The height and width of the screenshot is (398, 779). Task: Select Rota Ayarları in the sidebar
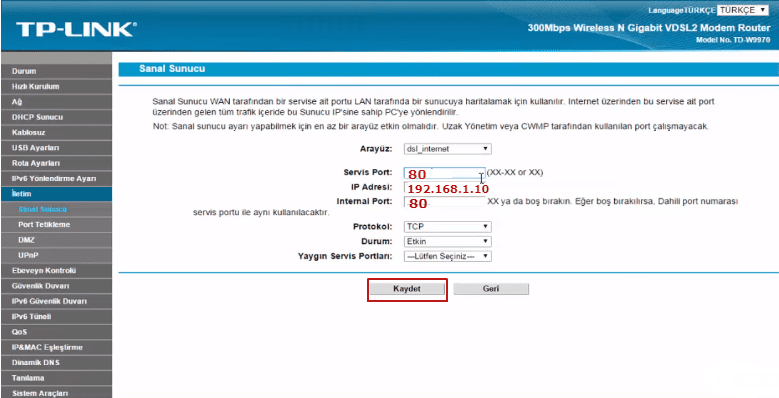tap(56, 163)
